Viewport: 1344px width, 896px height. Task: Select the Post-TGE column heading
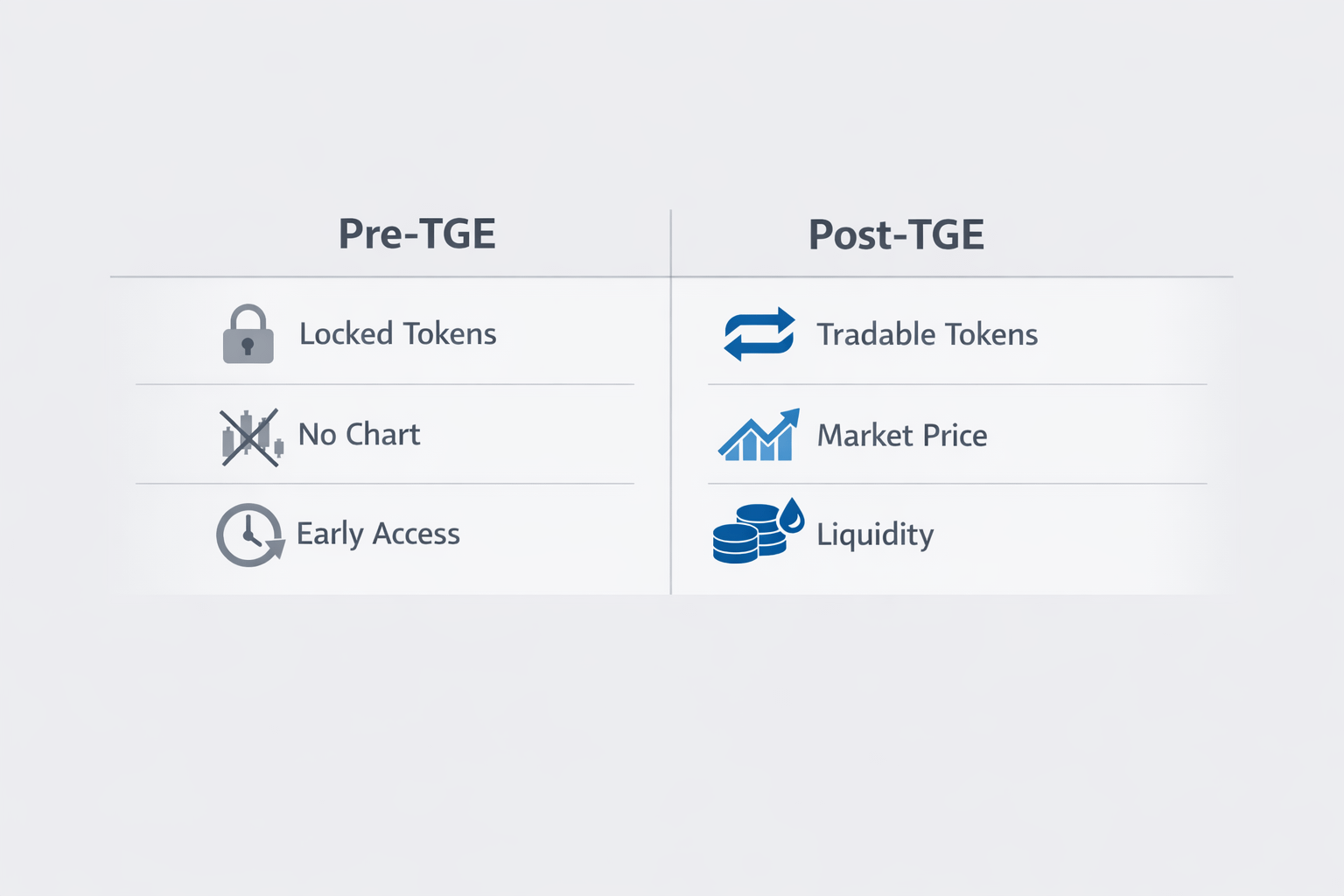896,234
